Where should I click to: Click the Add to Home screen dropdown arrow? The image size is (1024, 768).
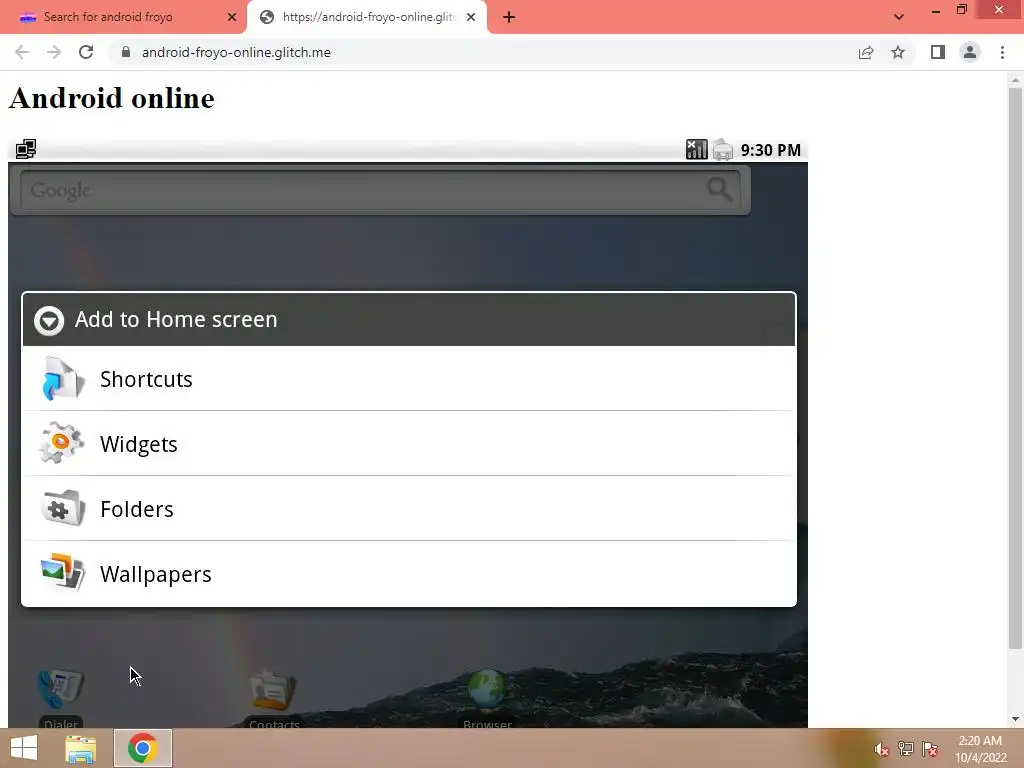[49, 320]
